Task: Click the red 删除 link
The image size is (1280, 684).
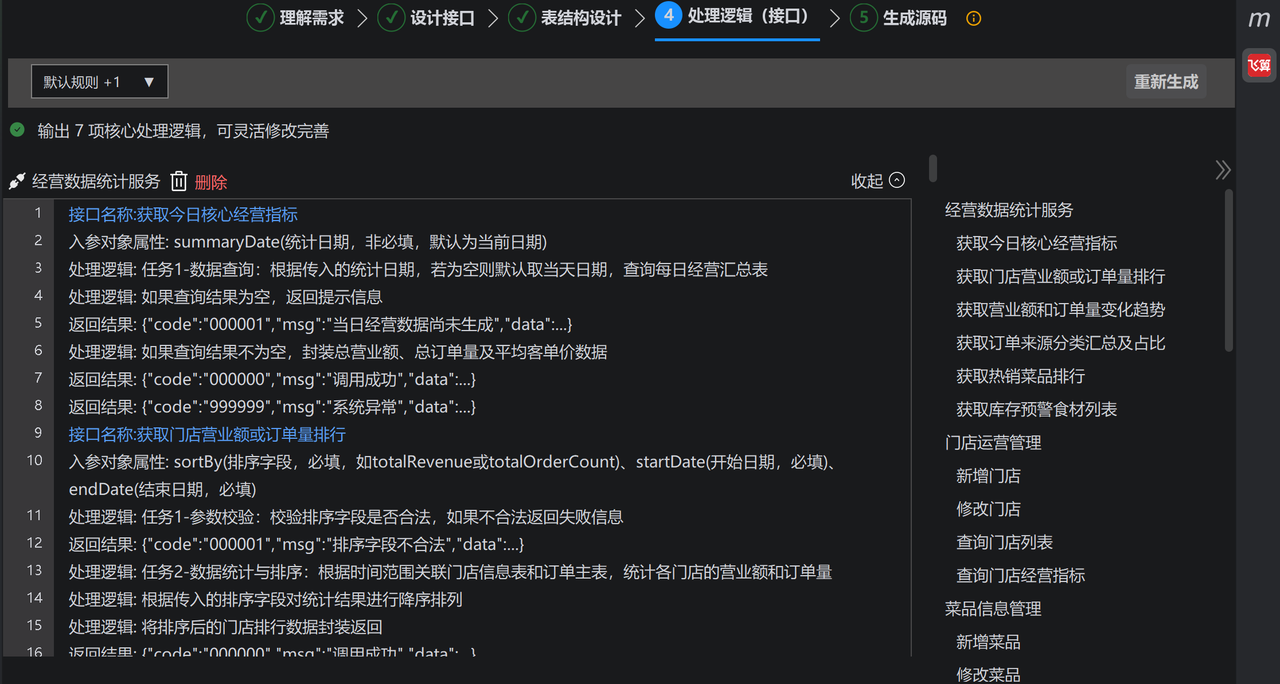Action: 211,182
